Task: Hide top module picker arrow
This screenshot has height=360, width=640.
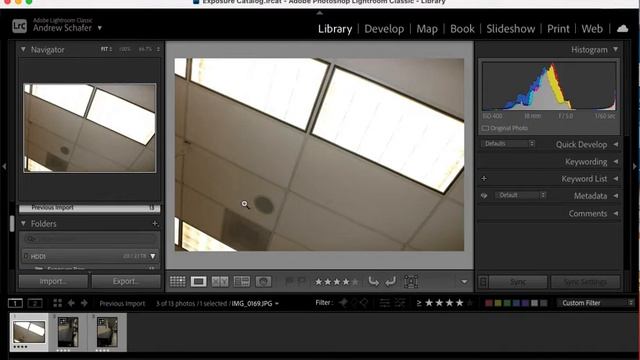Action: click(x=320, y=13)
